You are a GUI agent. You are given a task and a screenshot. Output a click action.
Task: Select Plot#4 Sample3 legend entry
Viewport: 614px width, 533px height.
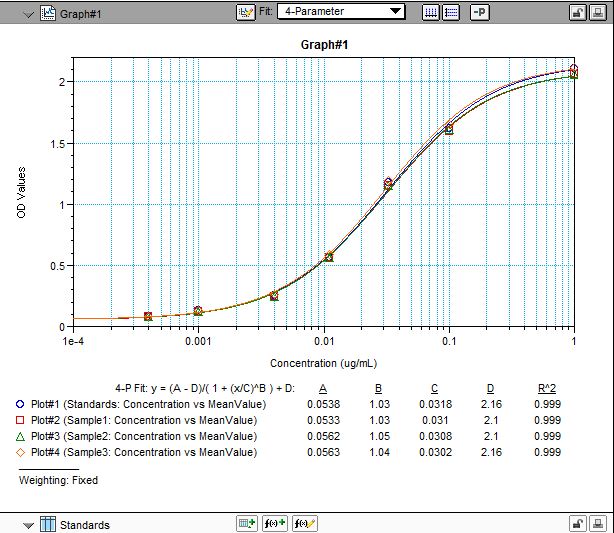[144, 452]
